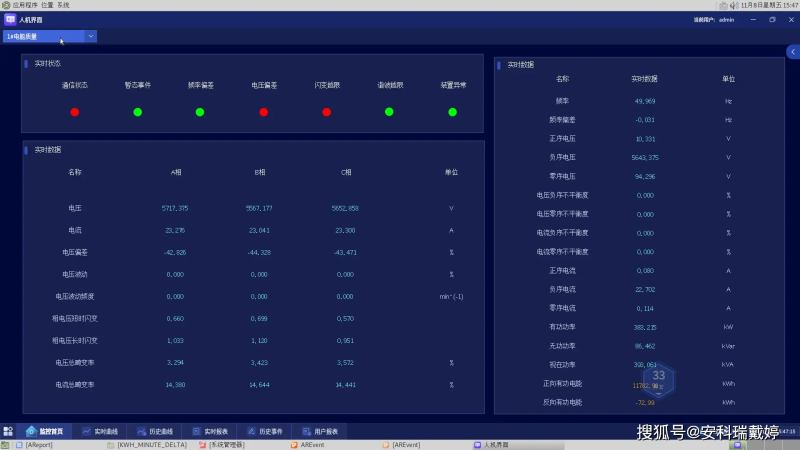Click the show desktop icon in taskbar
This screenshot has height=450, width=800.
click(x=5, y=445)
